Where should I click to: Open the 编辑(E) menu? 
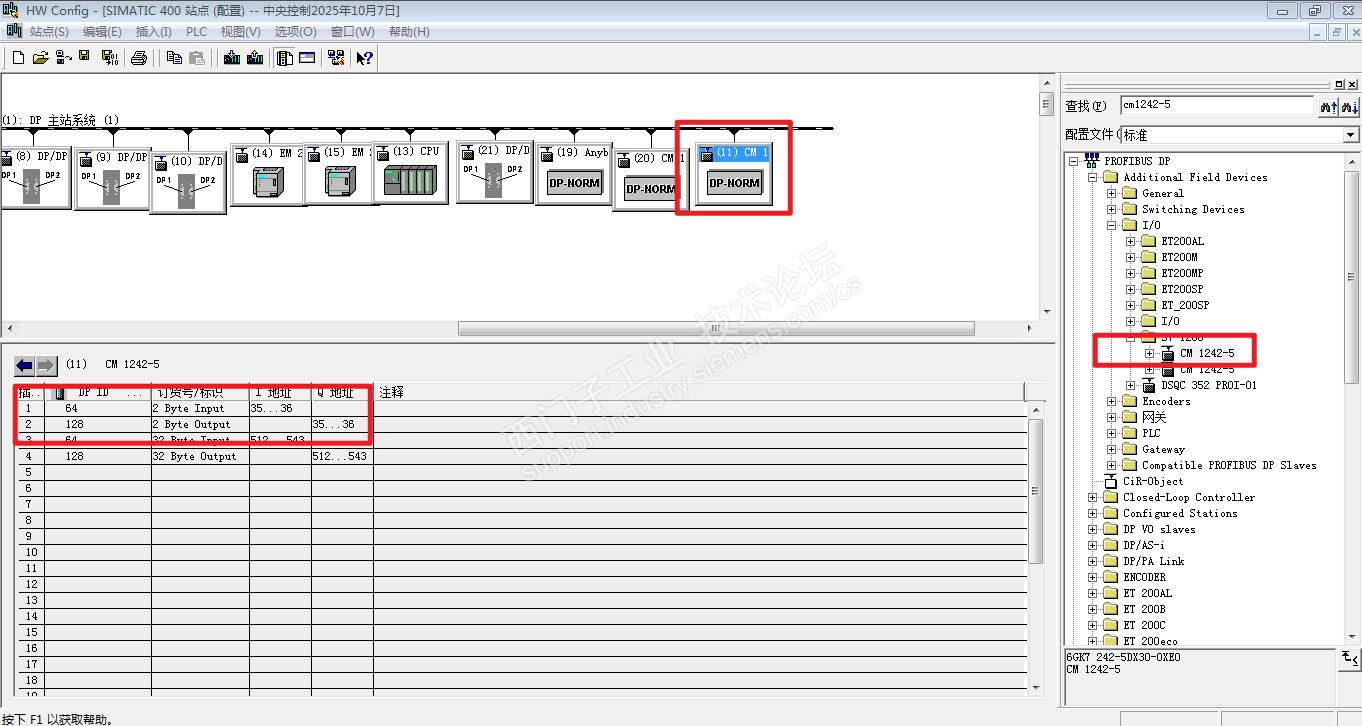point(102,32)
